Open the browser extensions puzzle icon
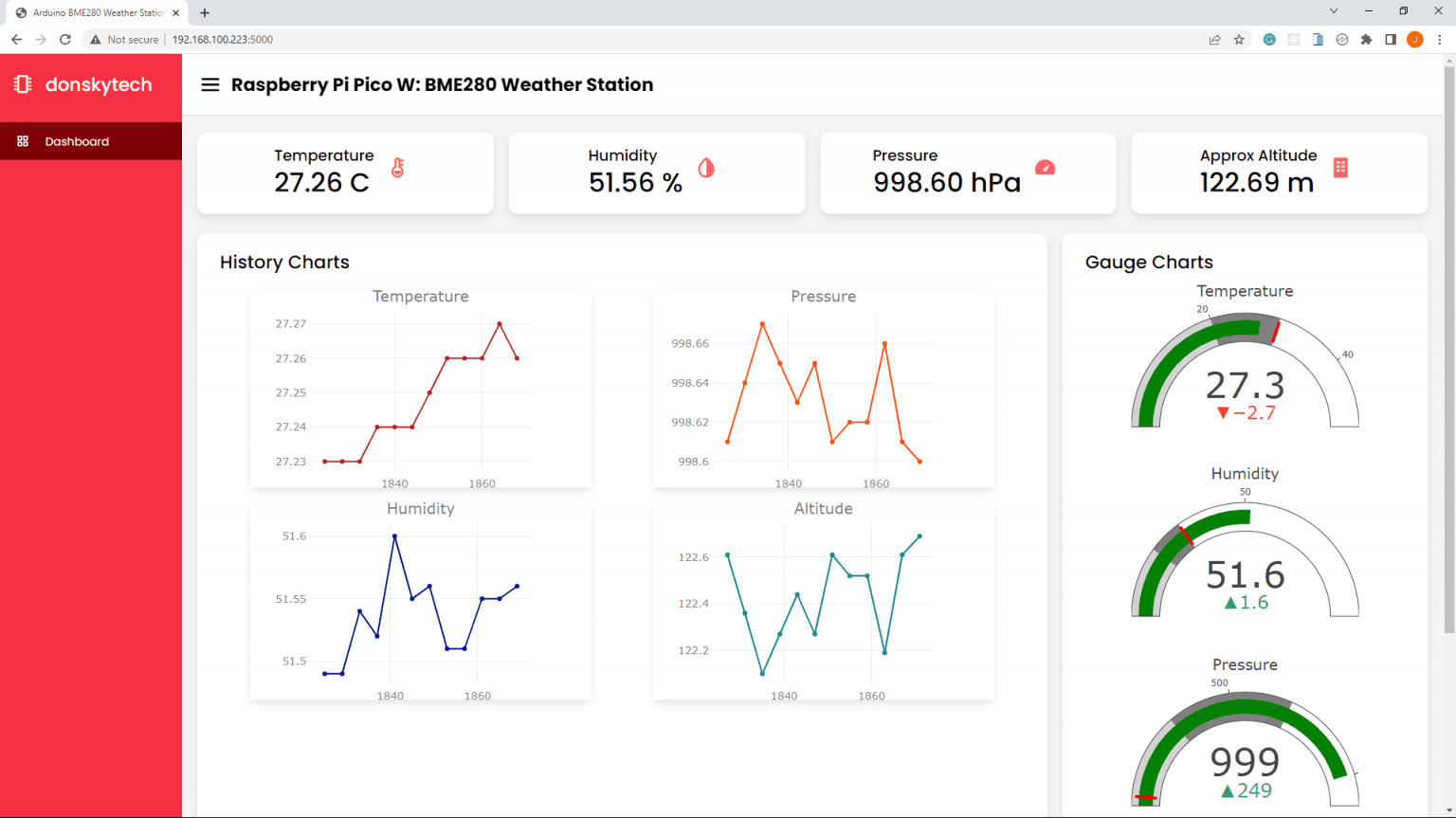Viewport: 1456px width, 818px height. (1365, 39)
